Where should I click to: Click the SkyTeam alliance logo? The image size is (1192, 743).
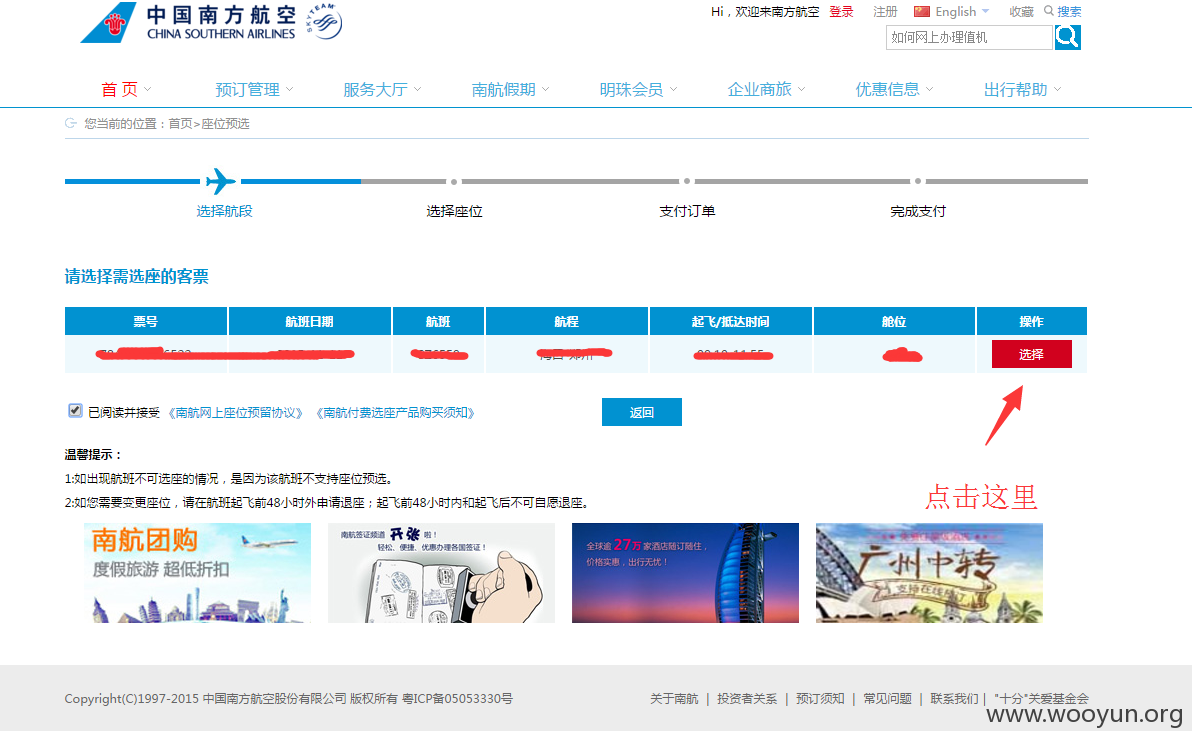(323, 22)
